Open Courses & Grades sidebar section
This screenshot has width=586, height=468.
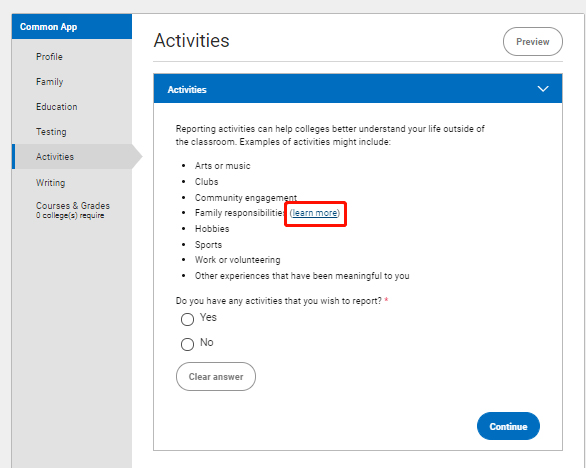click(x=73, y=210)
